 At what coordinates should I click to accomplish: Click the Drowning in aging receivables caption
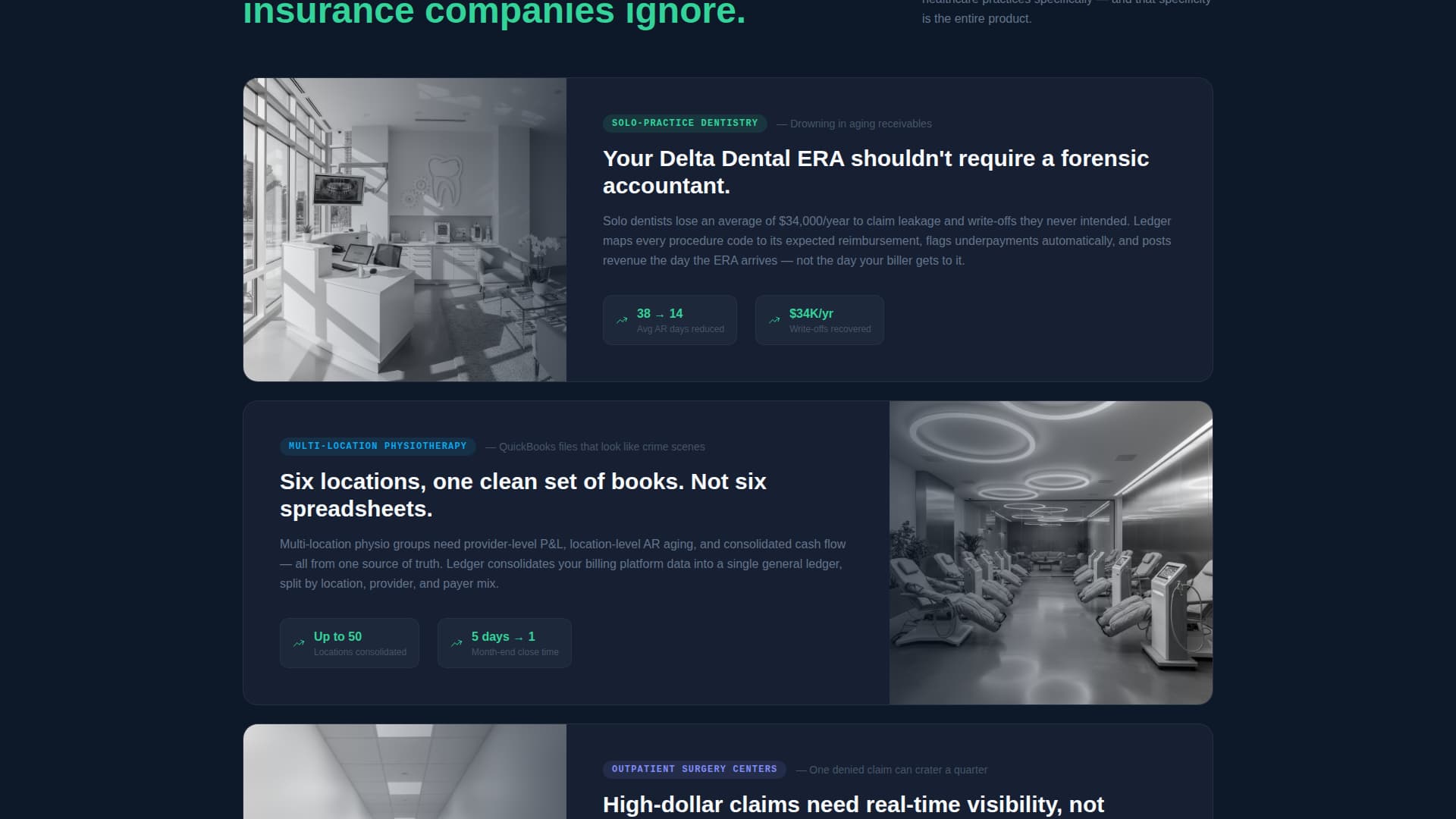point(860,124)
